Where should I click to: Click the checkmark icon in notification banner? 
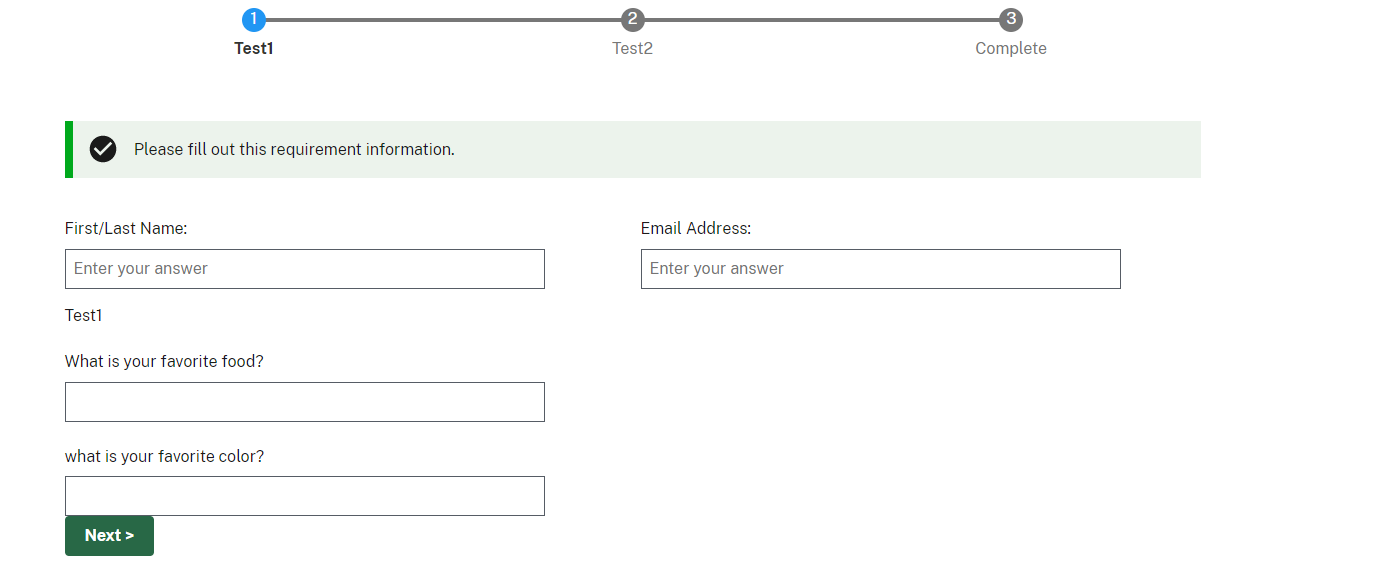click(x=103, y=149)
